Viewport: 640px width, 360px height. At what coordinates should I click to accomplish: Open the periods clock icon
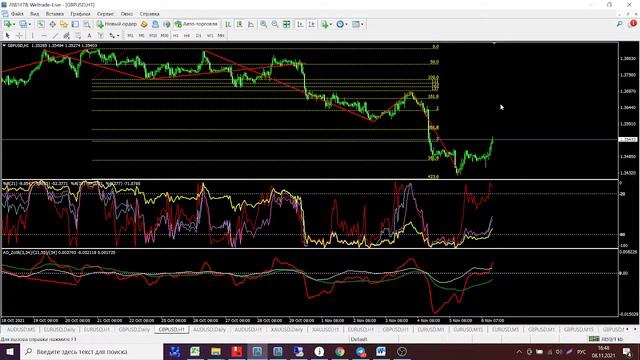pos(340,24)
